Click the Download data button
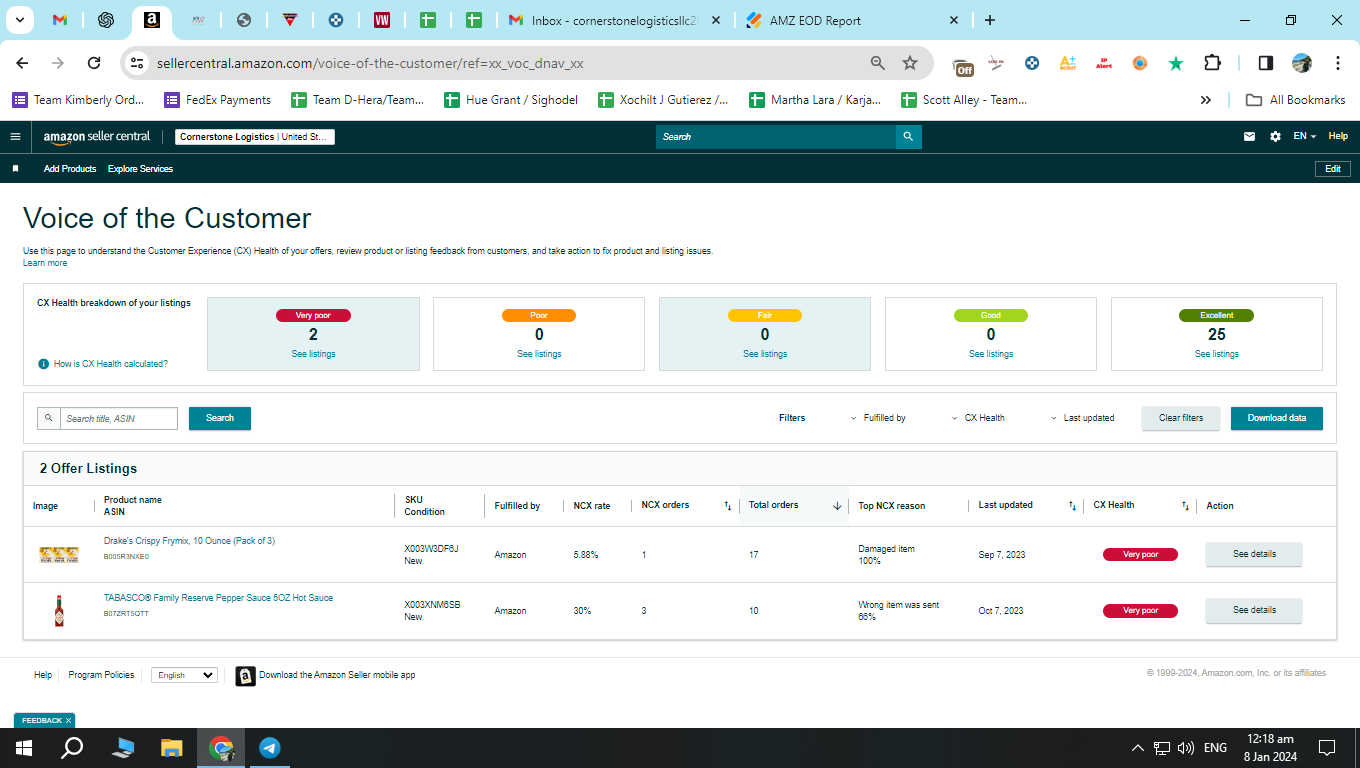The width and height of the screenshot is (1360, 768). [1277, 419]
